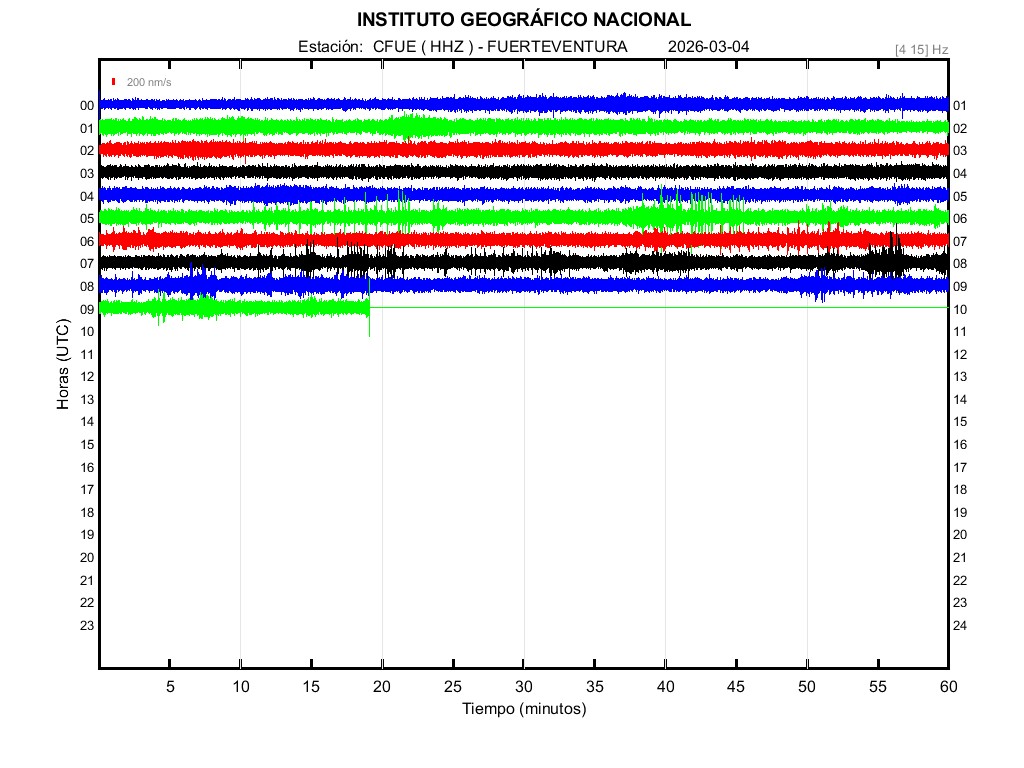Click the red 200 nm/s scale bar

coord(114,82)
